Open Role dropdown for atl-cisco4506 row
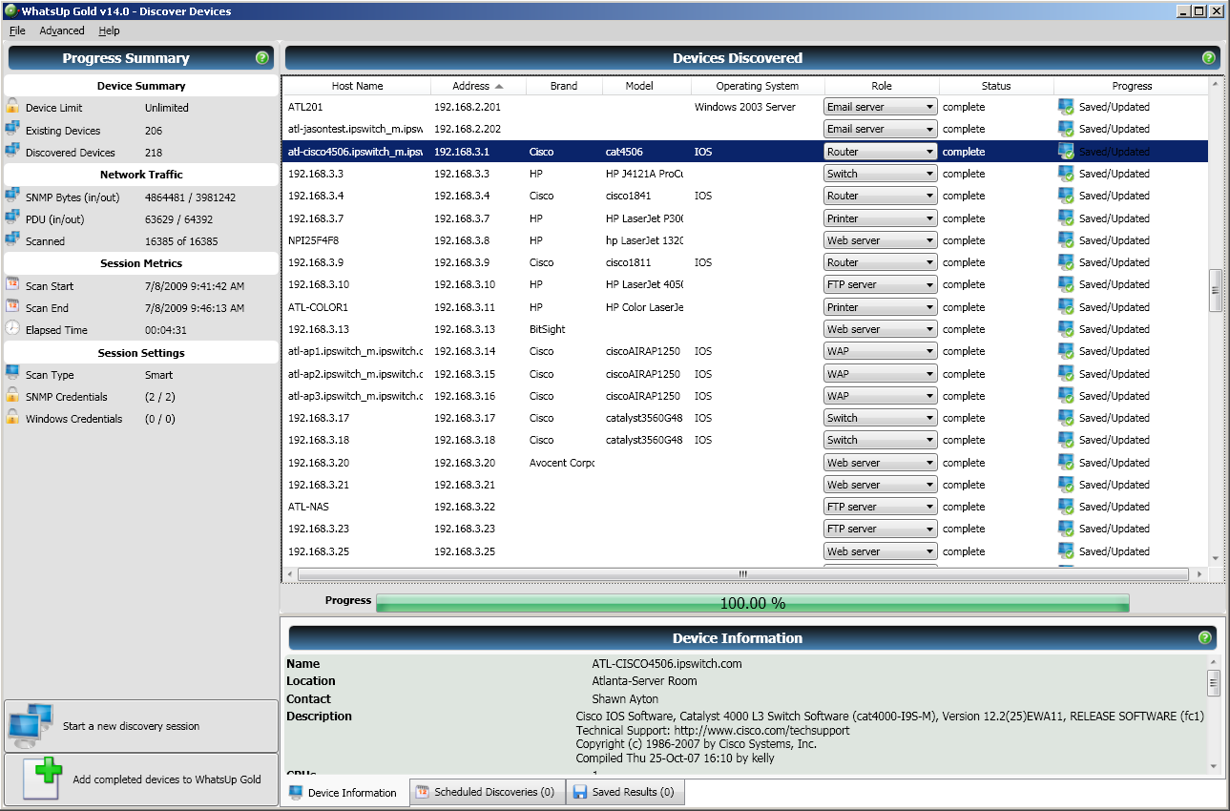The height and width of the screenshot is (811, 1230). [880, 152]
